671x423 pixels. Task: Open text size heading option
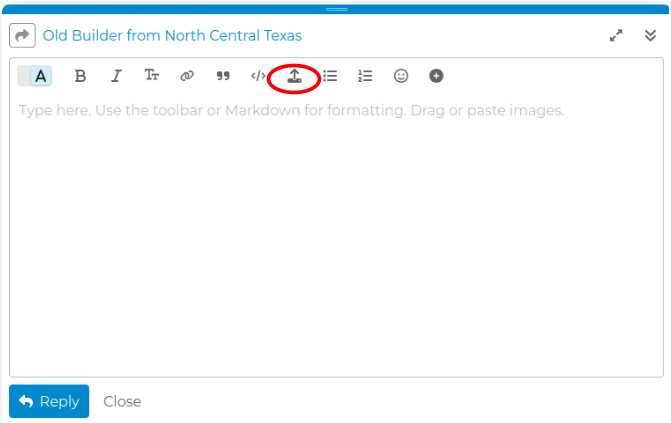point(151,75)
